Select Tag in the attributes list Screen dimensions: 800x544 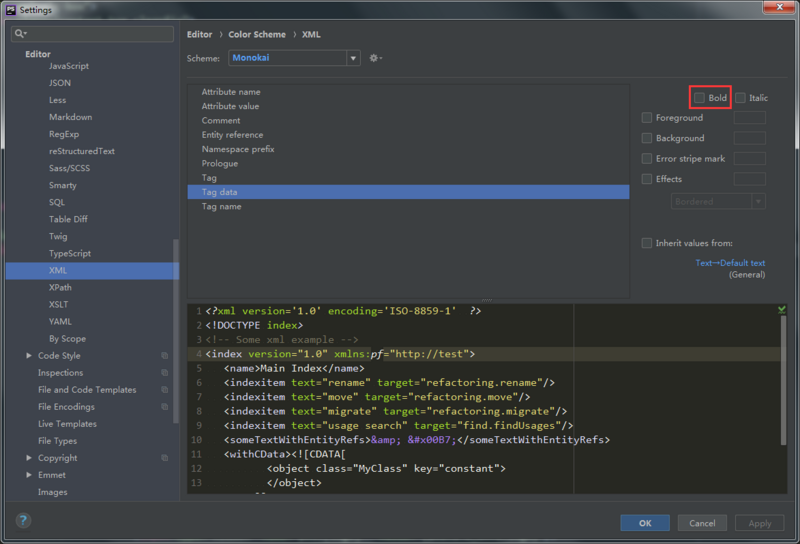point(408,178)
